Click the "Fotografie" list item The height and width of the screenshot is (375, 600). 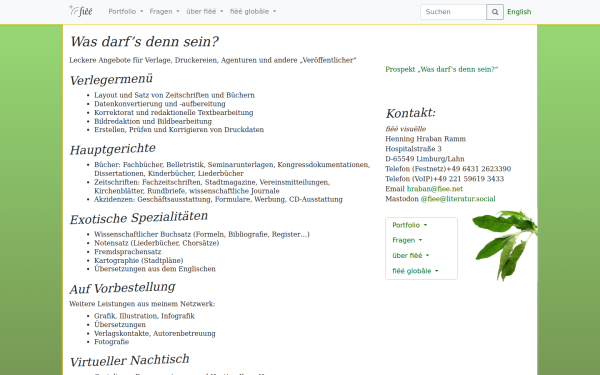coord(111,342)
